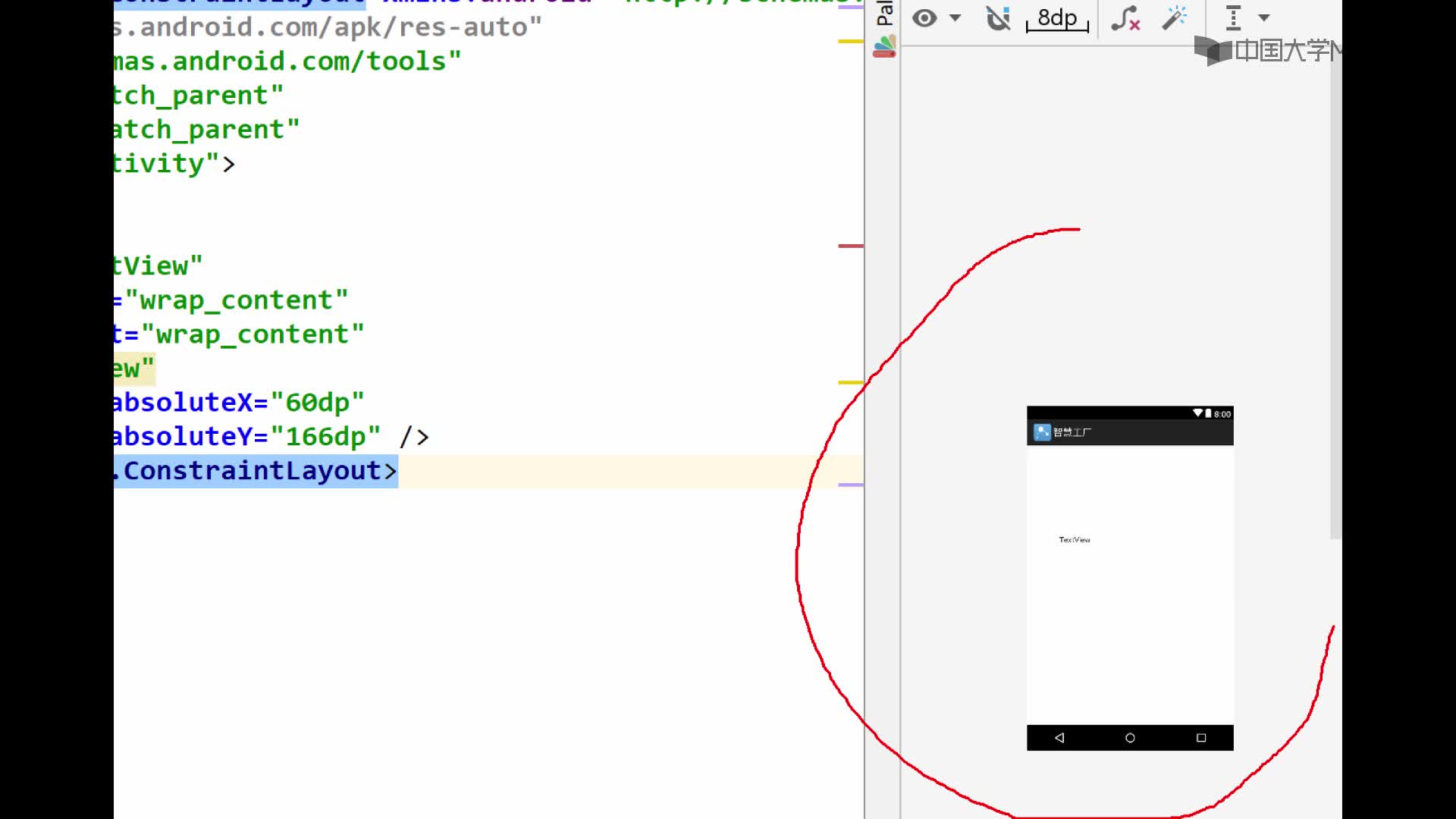Click the tch_parent code line
This screenshot has width=1456, height=819.
click(199, 96)
